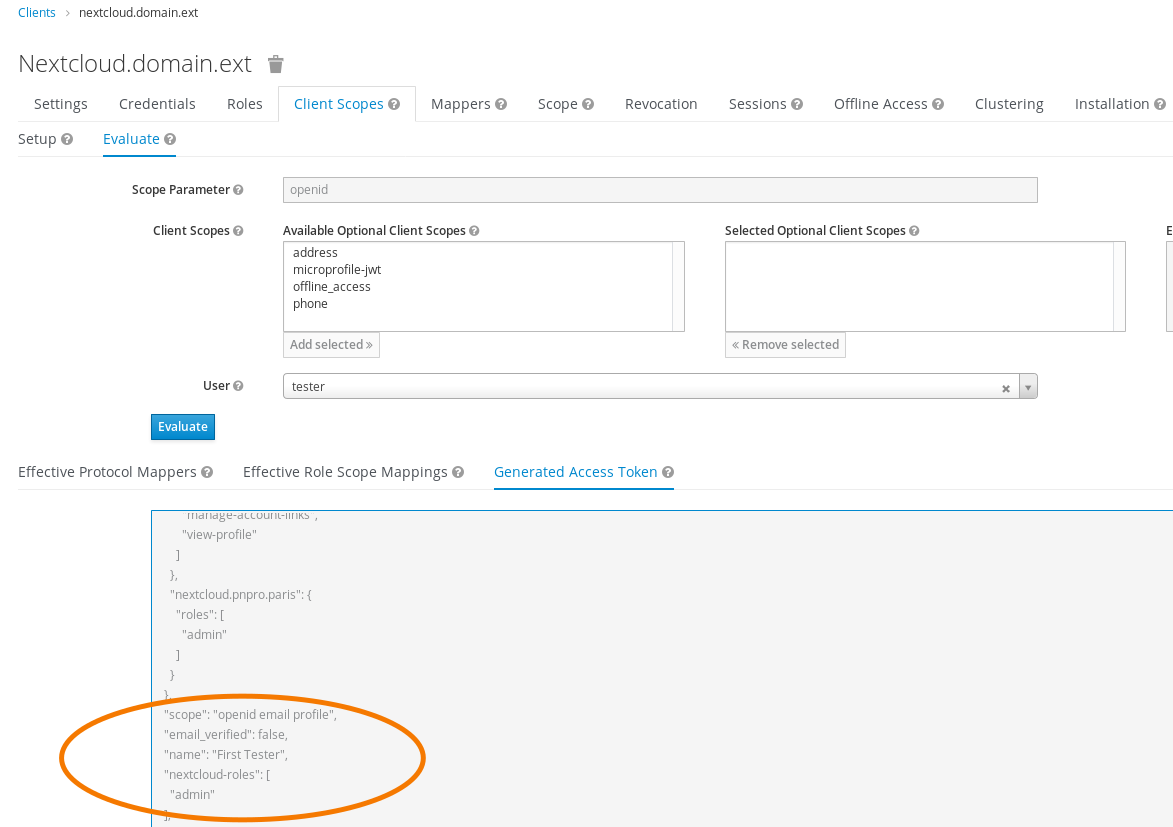Open the User selection dropdown arrow

1028,386
